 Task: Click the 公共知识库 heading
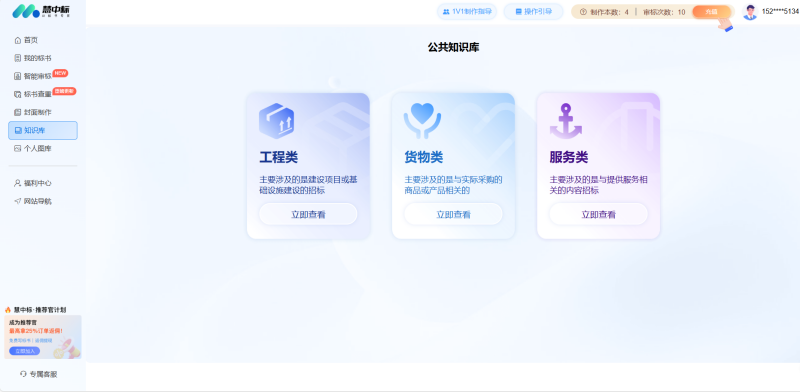[x=453, y=47]
